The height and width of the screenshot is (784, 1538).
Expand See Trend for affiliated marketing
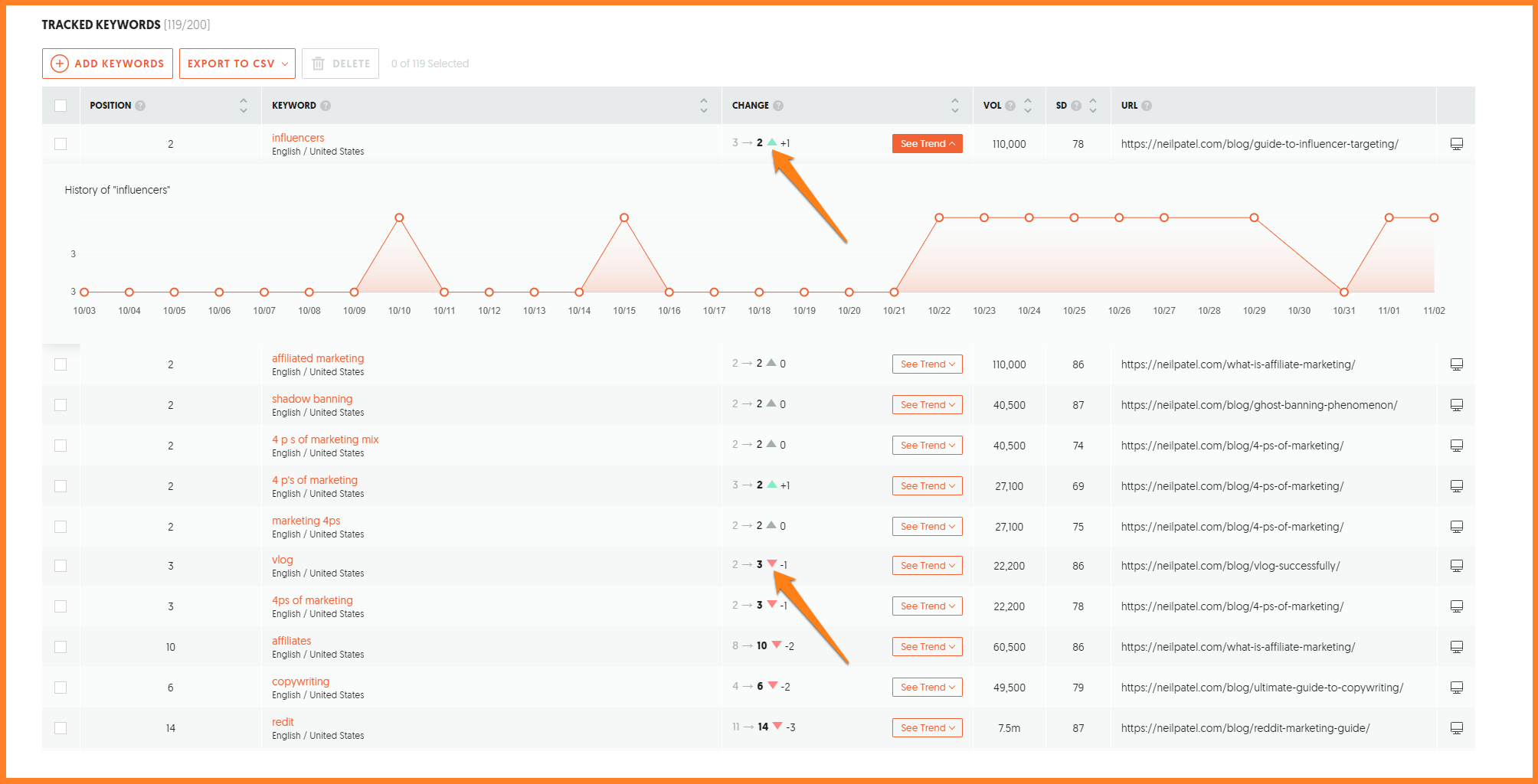tap(927, 364)
